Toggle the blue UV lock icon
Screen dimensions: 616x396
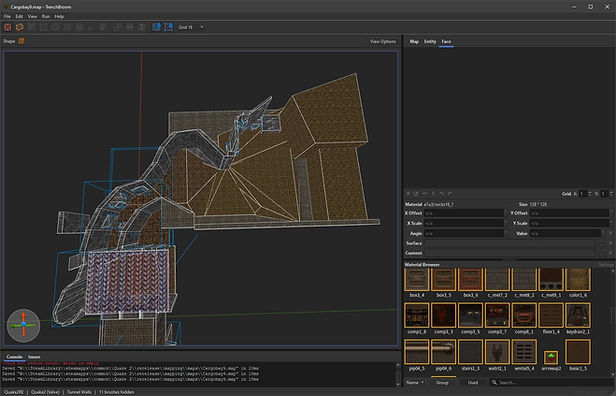tap(168, 27)
